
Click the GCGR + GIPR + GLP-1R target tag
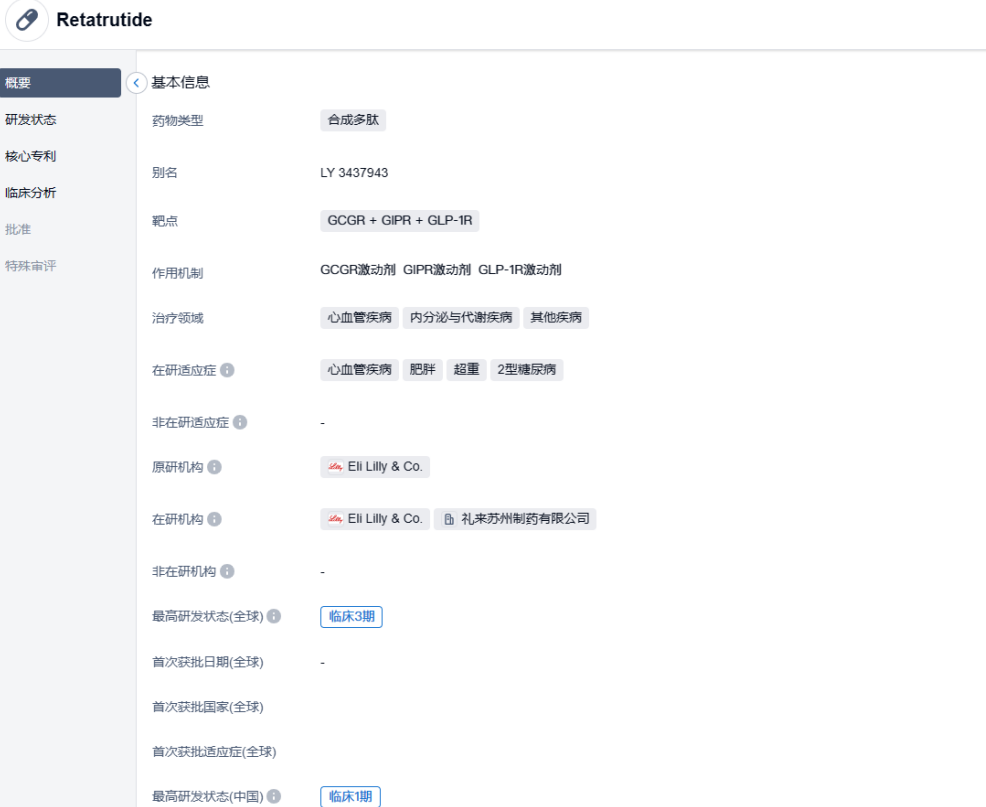(x=400, y=220)
